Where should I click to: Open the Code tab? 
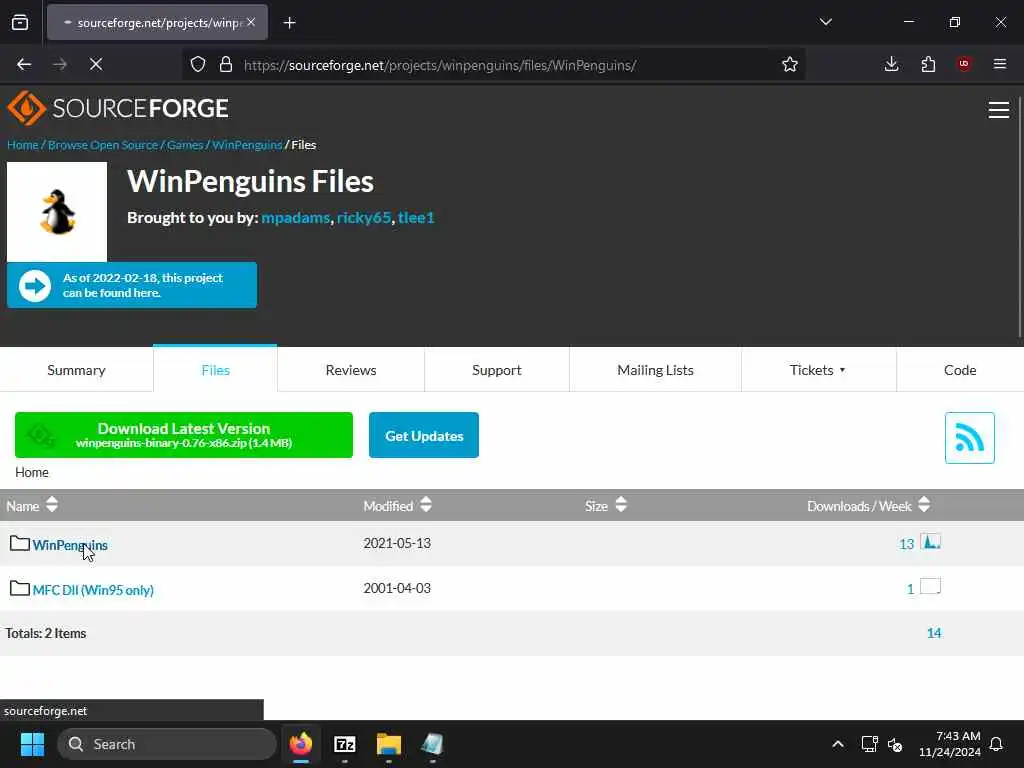pyautogui.click(x=960, y=370)
